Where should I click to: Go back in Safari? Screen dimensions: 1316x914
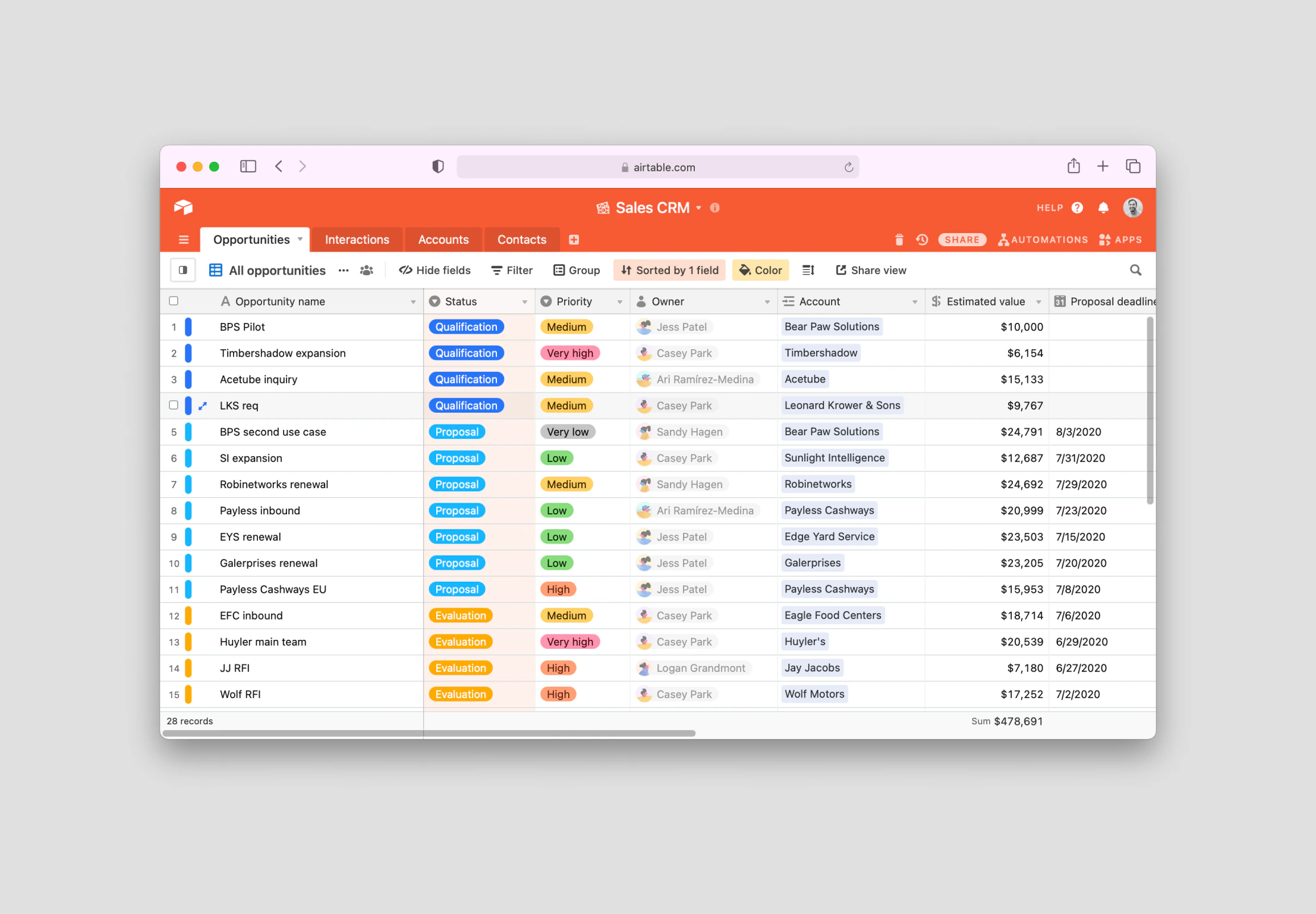pyautogui.click(x=279, y=167)
